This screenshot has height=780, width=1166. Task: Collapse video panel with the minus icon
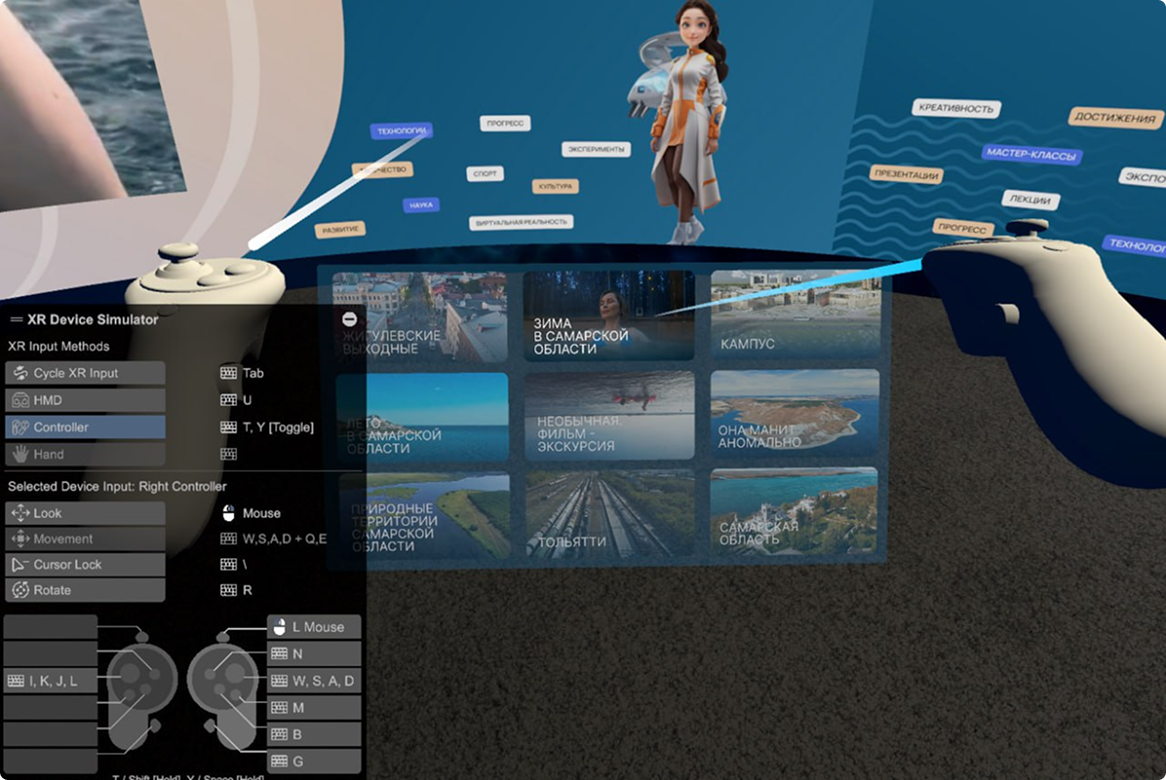[x=350, y=319]
